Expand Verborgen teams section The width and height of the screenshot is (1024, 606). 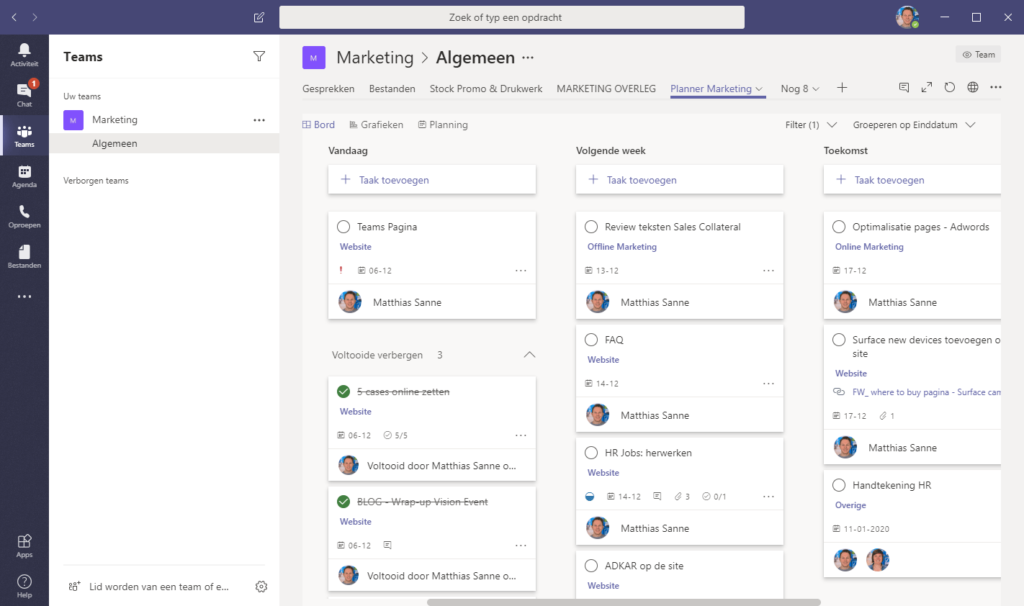(96, 180)
